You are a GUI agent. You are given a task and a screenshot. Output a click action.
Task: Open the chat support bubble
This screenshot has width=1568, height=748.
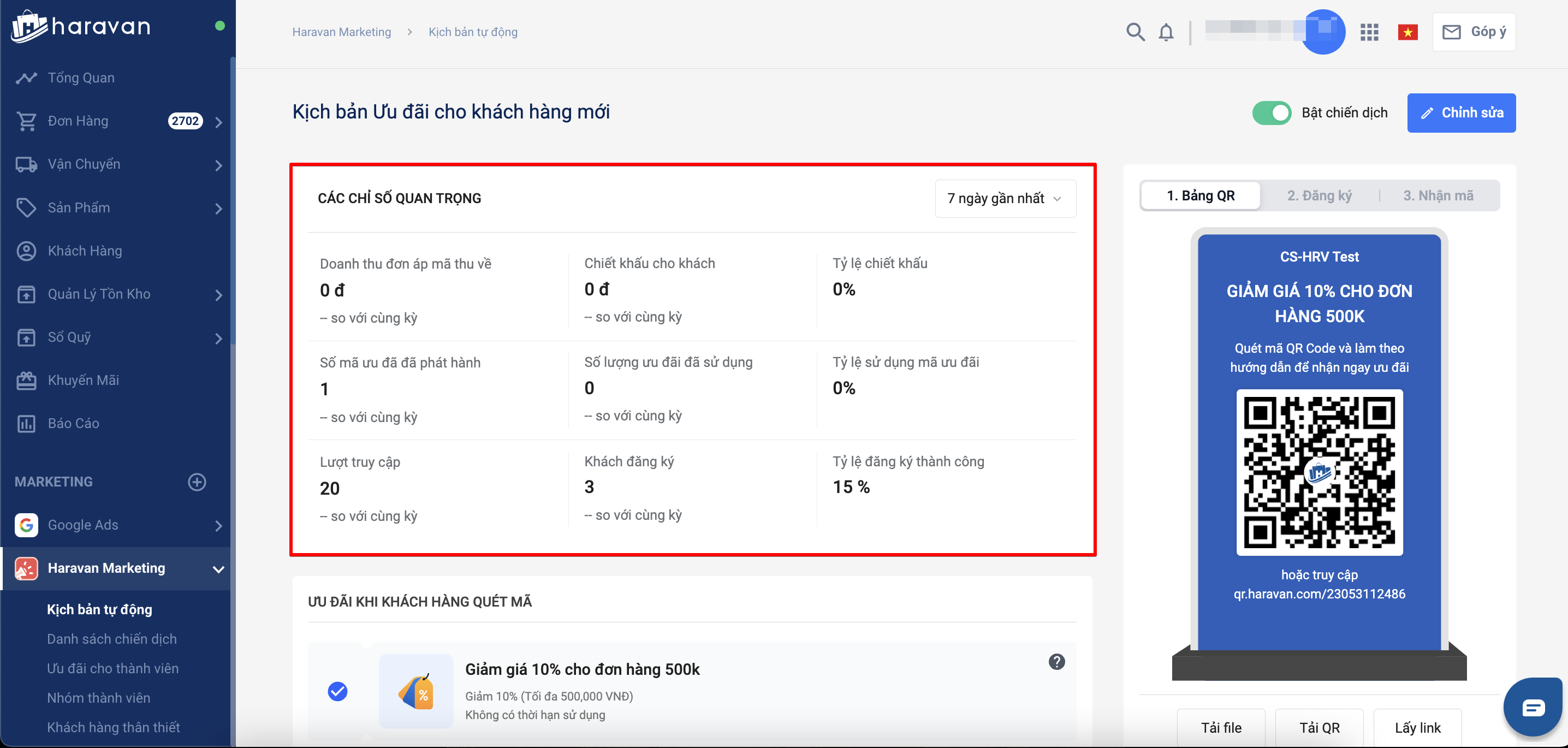pyautogui.click(x=1533, y=707)
